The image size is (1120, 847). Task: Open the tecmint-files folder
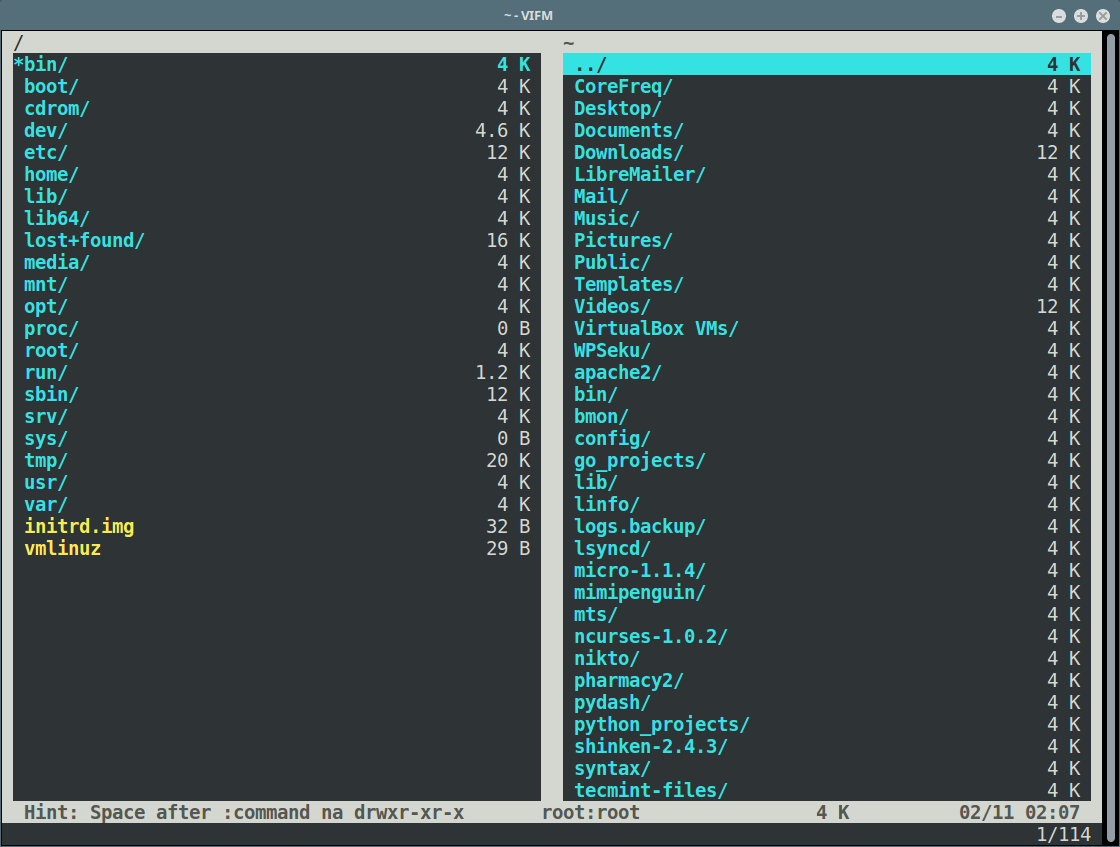tap(650, 790)
